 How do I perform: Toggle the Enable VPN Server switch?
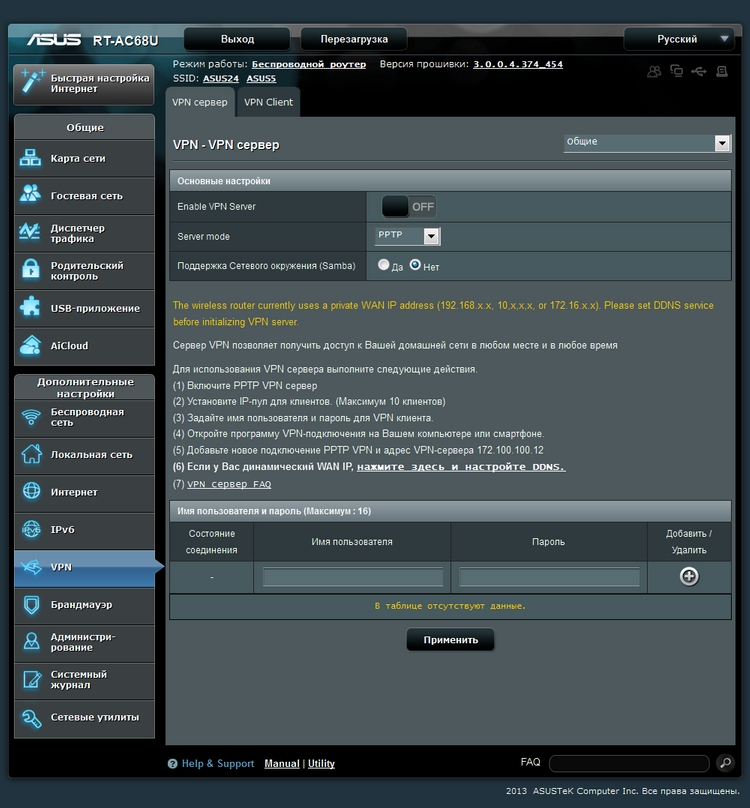409,207
